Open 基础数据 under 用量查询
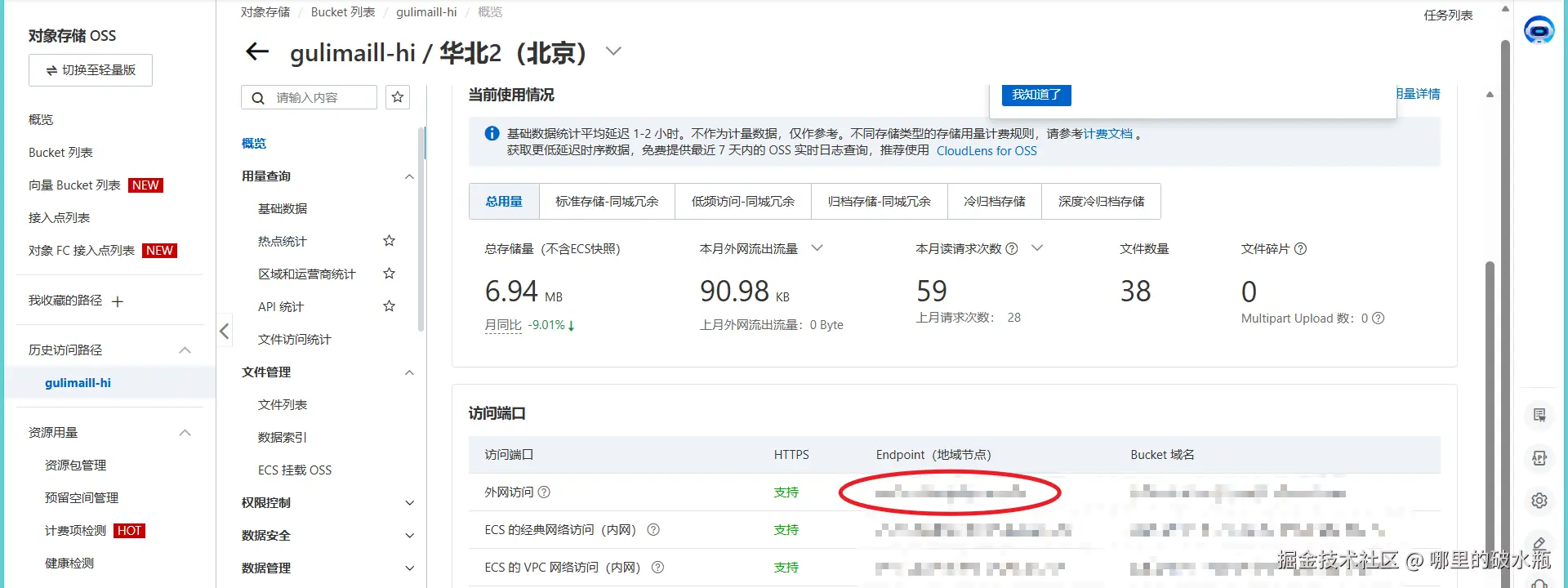1568x588 pixels. (x=283, y=209)
